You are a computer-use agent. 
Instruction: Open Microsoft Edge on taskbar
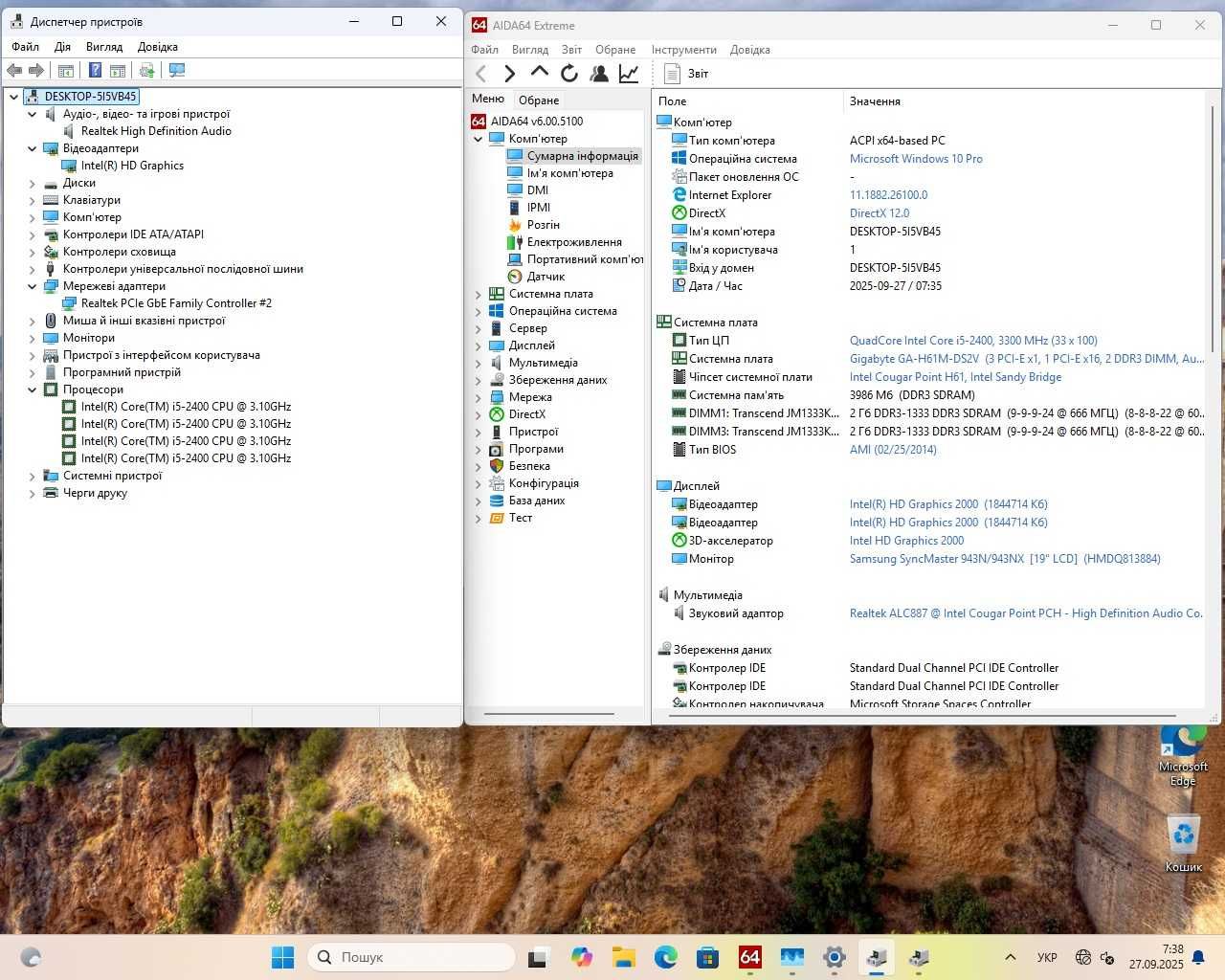[665, 957]
